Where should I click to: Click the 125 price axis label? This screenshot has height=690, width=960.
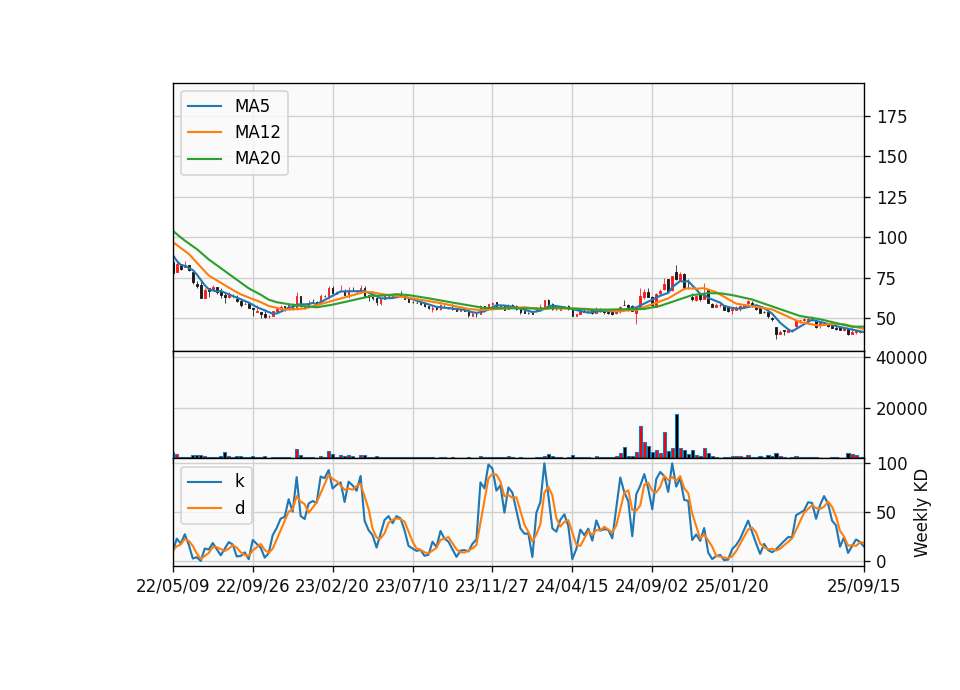[x=892, y=198]
